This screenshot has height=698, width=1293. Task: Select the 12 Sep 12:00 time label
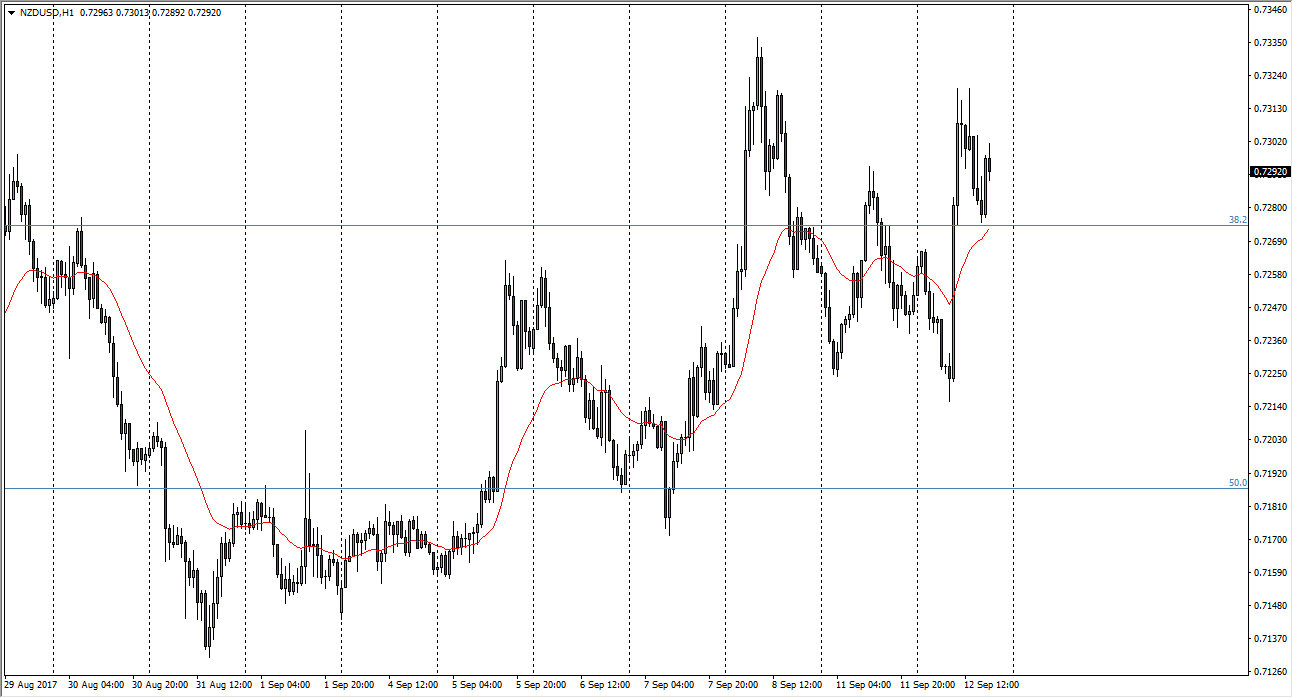pyautogui.click(x=990, y=686)
